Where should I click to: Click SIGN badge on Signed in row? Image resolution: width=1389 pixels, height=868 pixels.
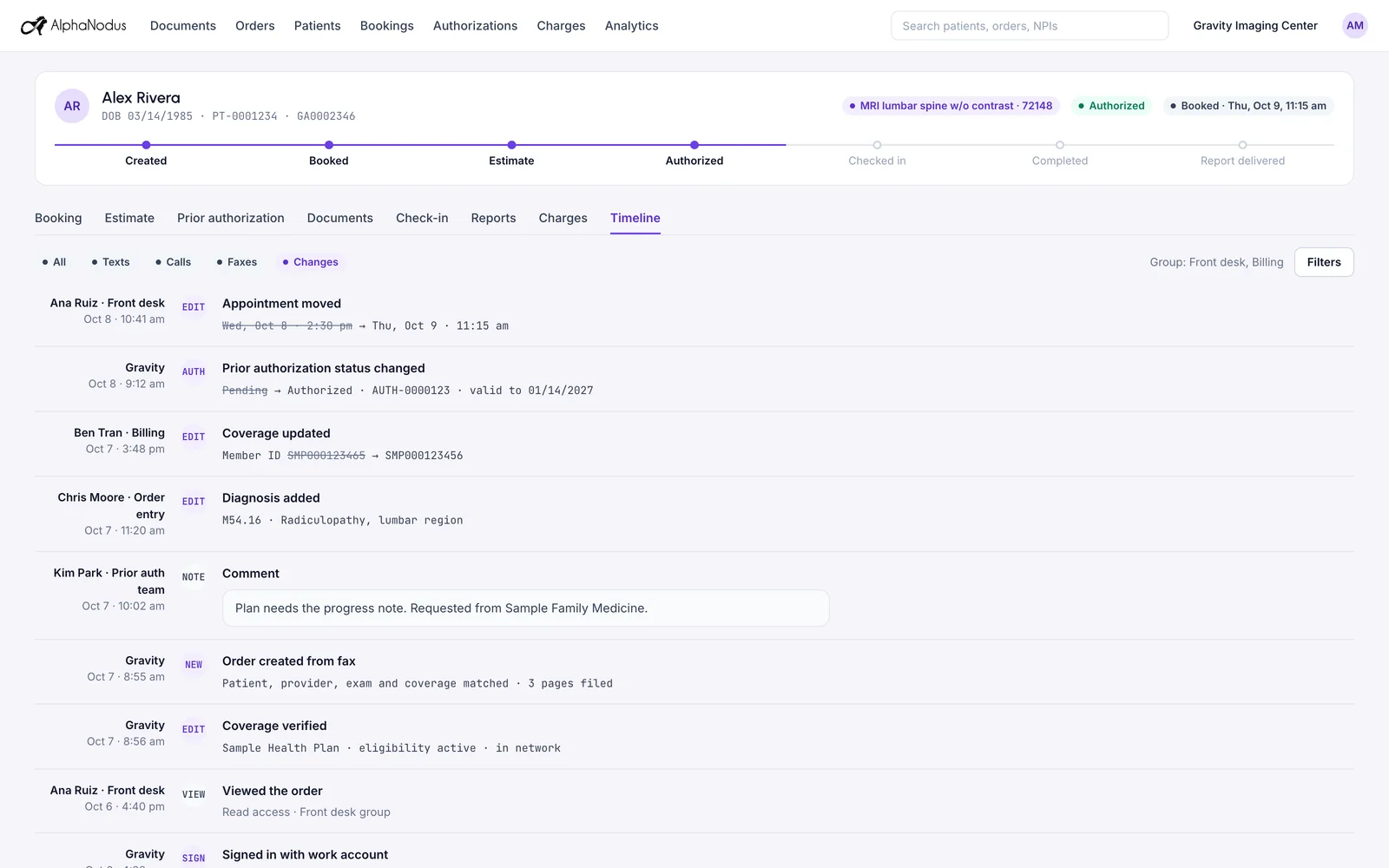(x=194, y=858)
